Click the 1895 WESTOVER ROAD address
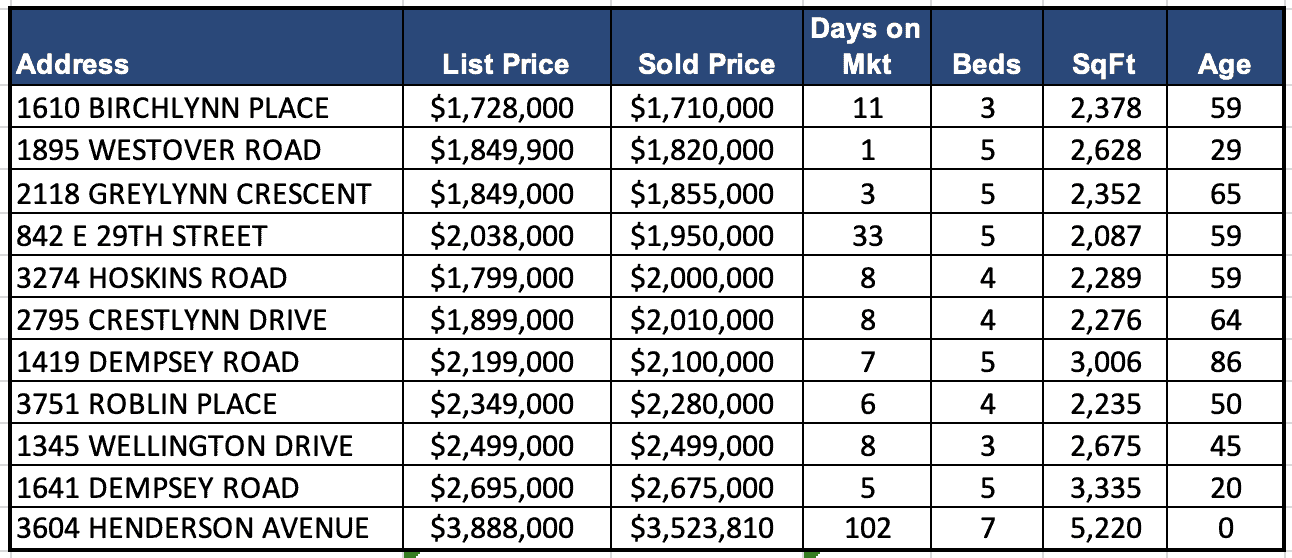The height and width of the screenshot is (558, 1292). [169, 150]
